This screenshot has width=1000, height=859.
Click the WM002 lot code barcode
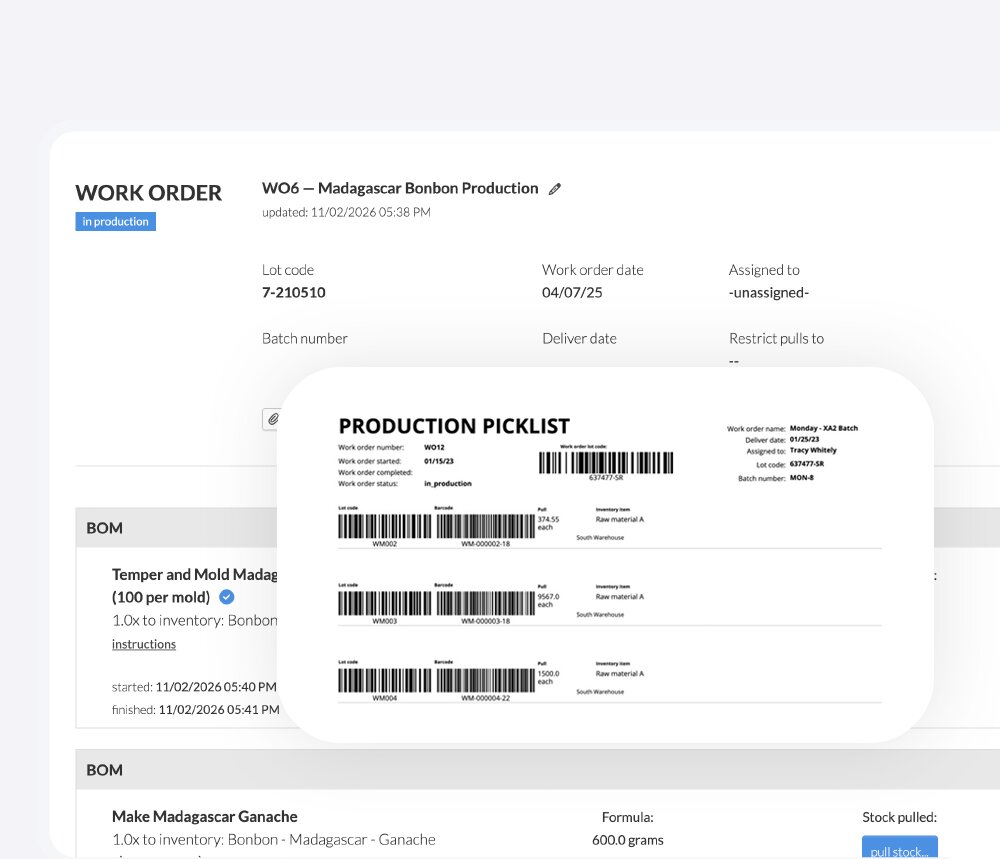click(384, 526)
